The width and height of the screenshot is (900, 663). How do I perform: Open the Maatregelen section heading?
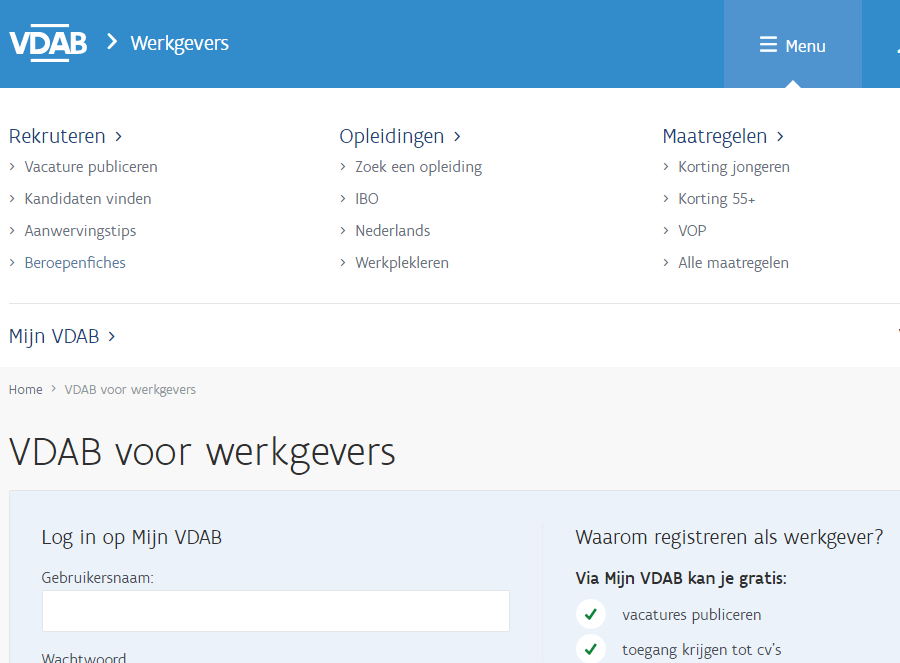click(x=715, y=137)
